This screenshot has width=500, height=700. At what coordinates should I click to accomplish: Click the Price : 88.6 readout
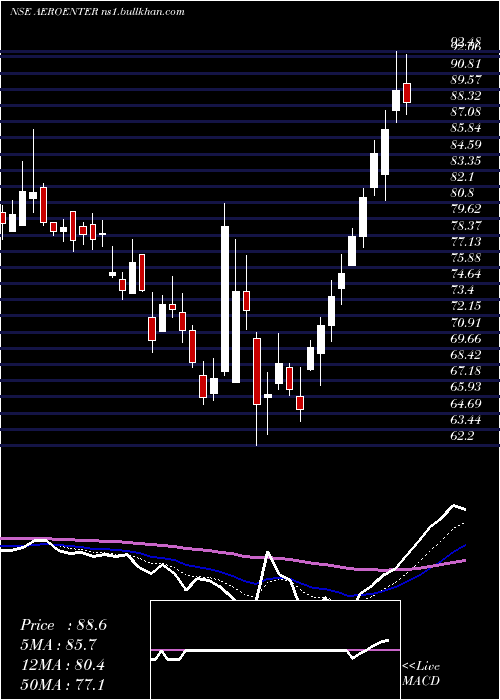coord(63,625)
